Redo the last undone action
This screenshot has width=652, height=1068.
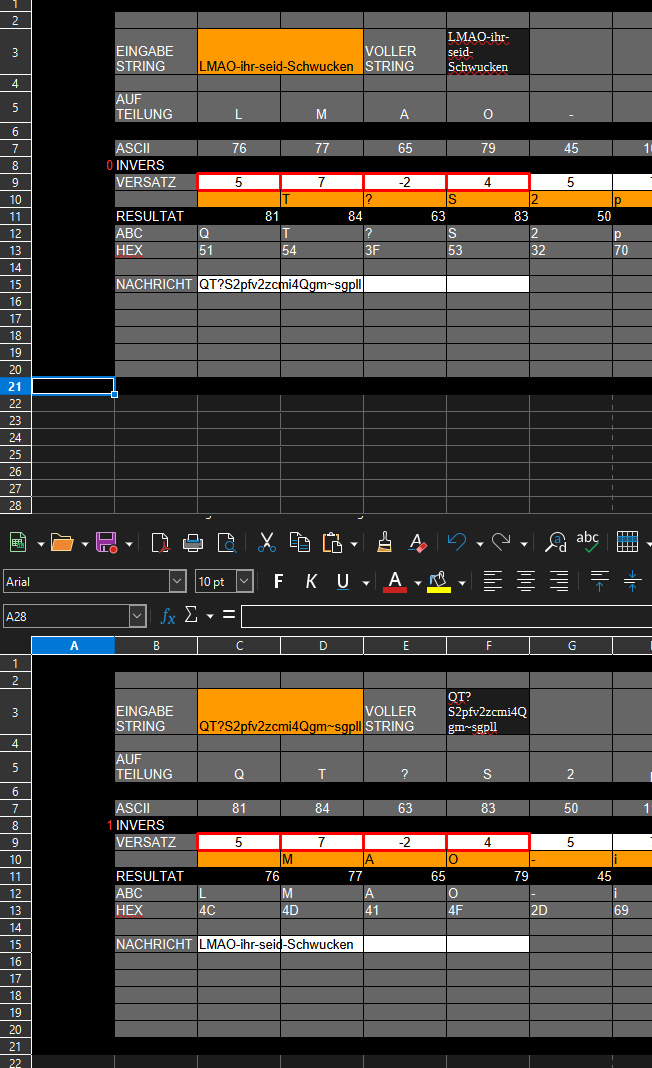501,543
